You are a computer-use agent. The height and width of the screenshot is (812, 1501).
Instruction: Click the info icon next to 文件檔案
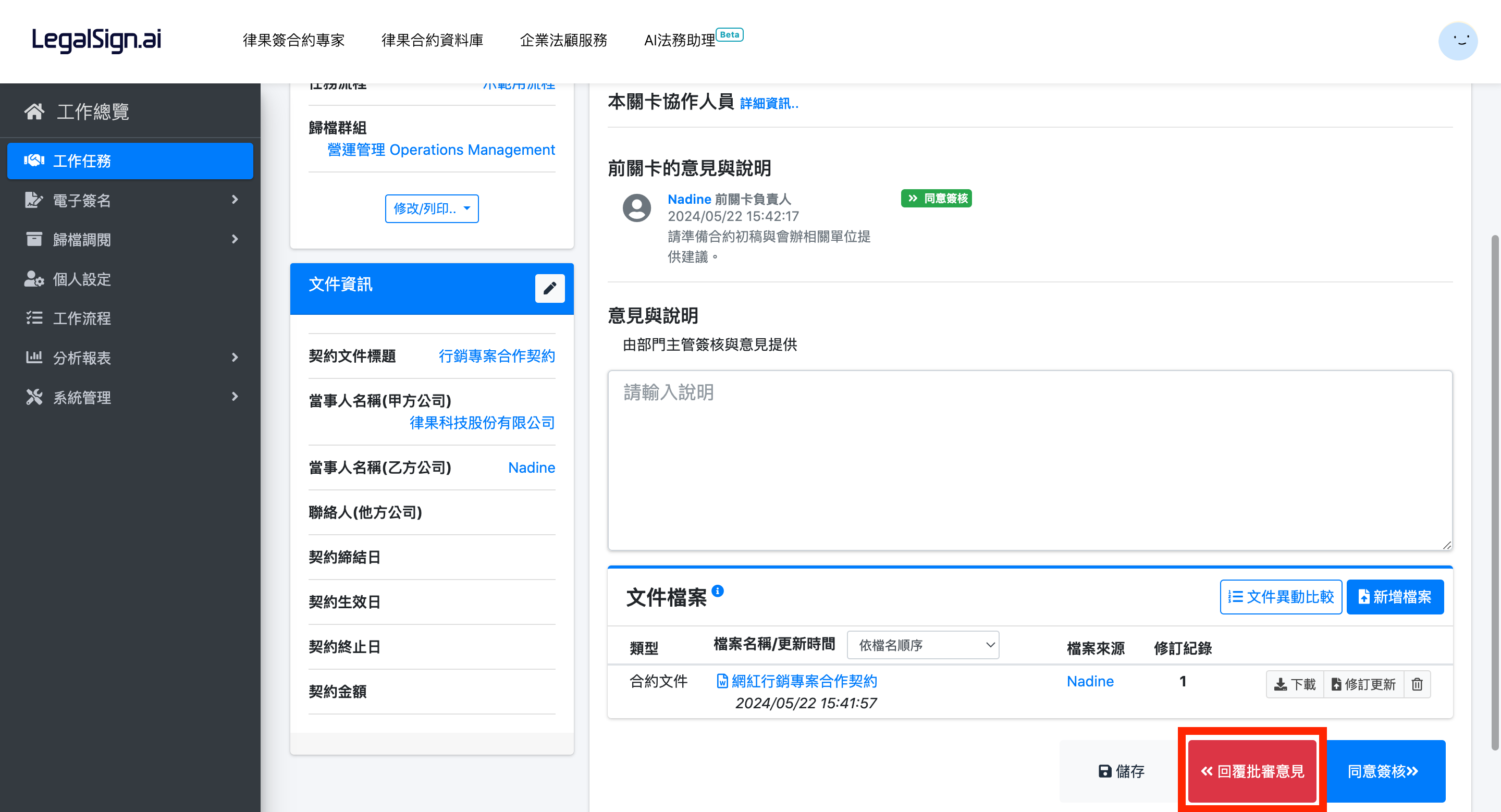coord(718,590)
